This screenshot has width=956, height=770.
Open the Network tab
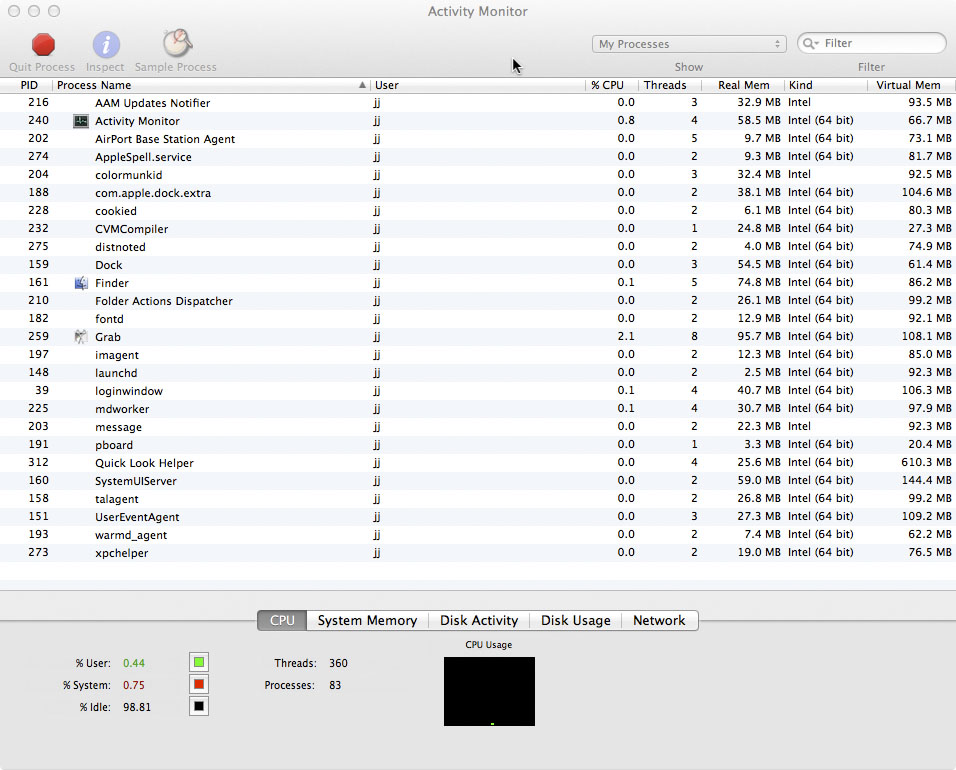coord(659,621)
